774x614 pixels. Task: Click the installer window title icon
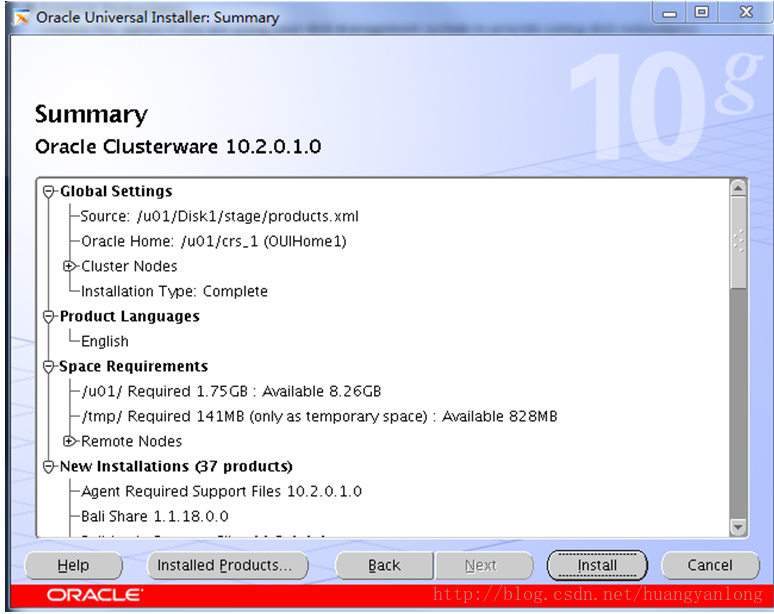(x=22, y=17)
